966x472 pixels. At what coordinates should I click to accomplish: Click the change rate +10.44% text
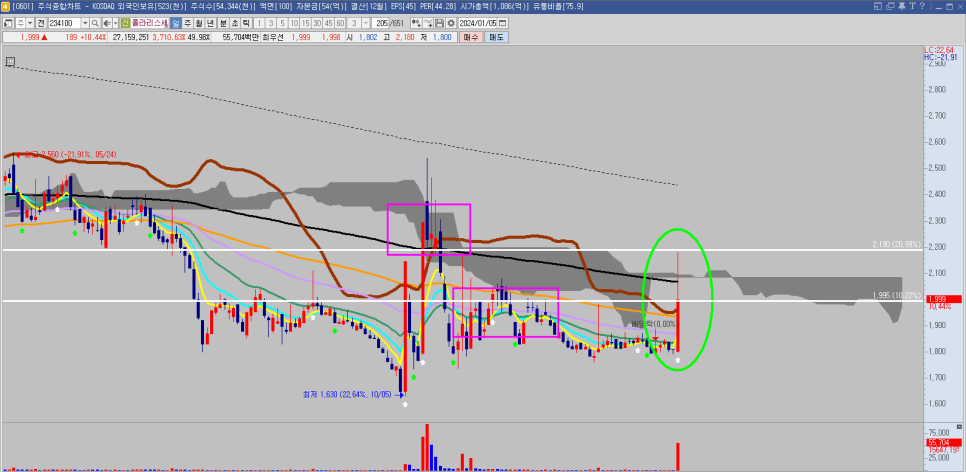[92, 37]
